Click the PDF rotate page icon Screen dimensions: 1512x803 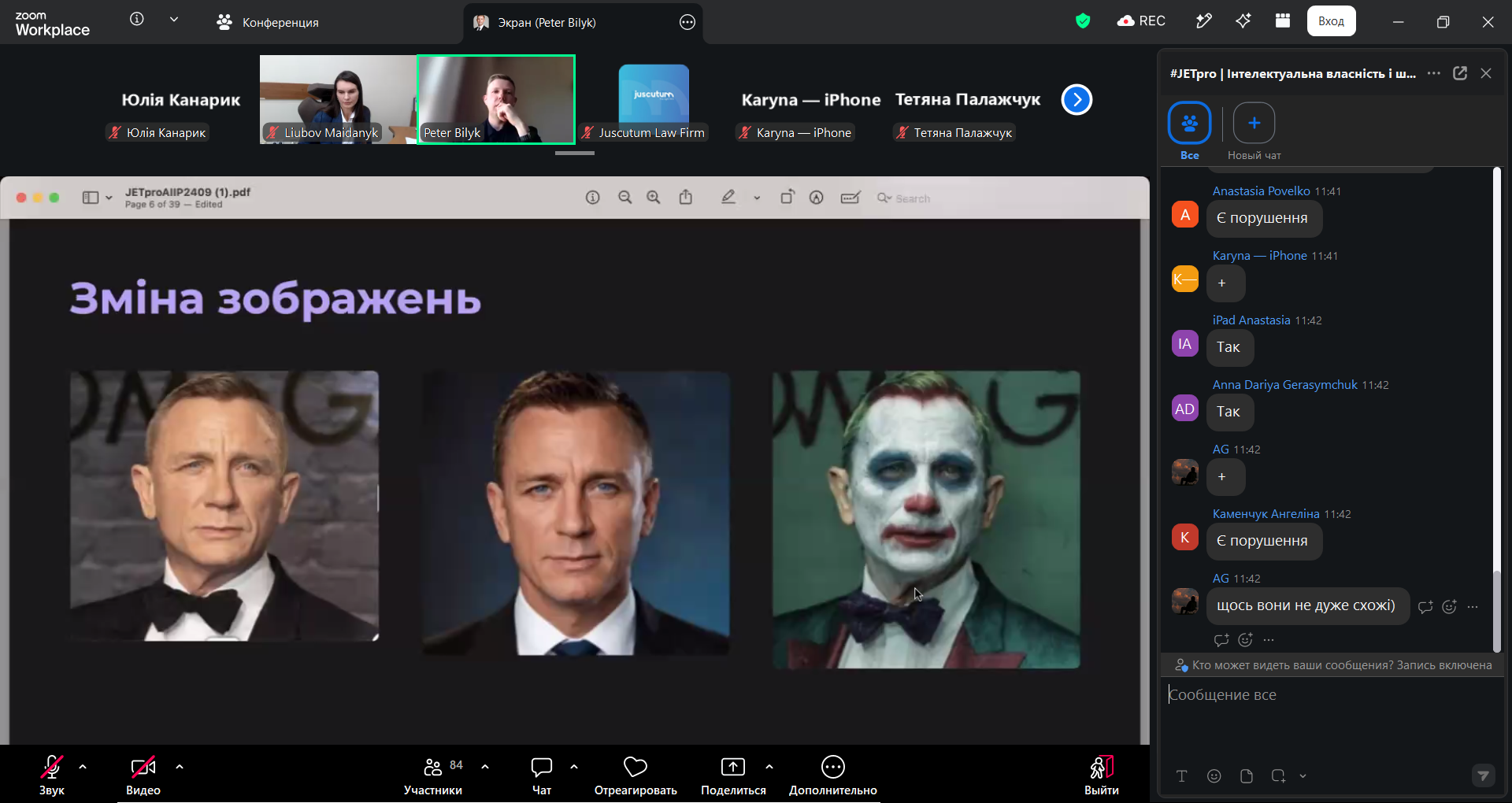pos(787,197)
